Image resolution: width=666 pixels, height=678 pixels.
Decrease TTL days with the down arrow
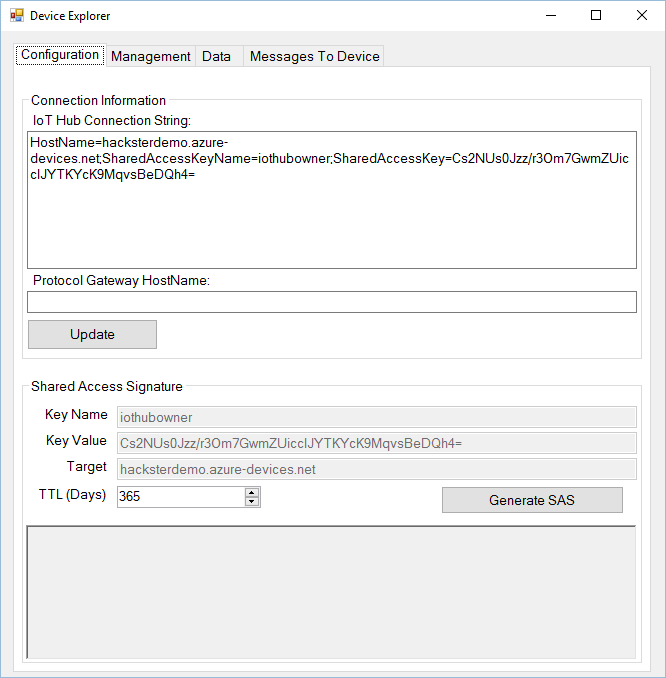(252, 502)
